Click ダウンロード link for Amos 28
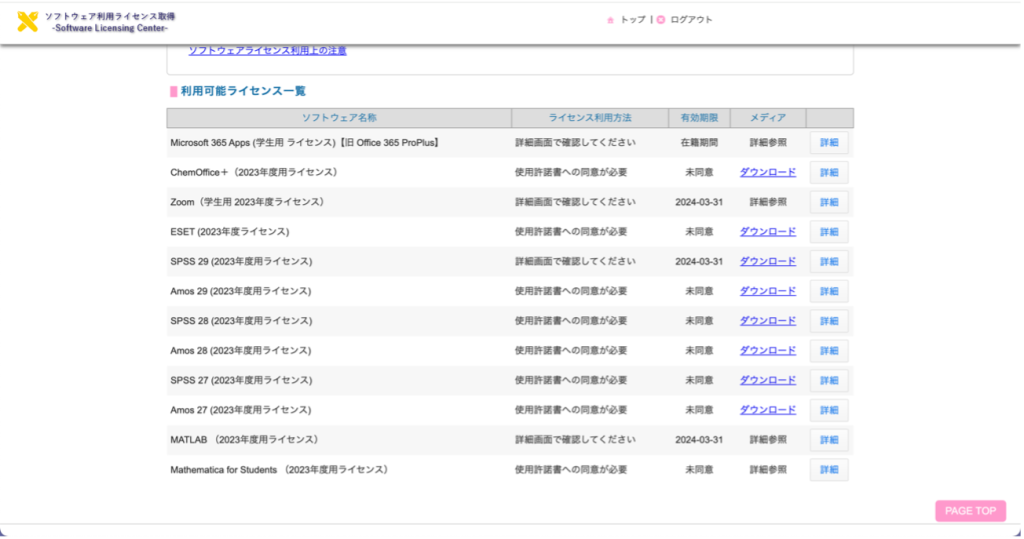This screenshot has height=539, width=1024. pos(767,351)
